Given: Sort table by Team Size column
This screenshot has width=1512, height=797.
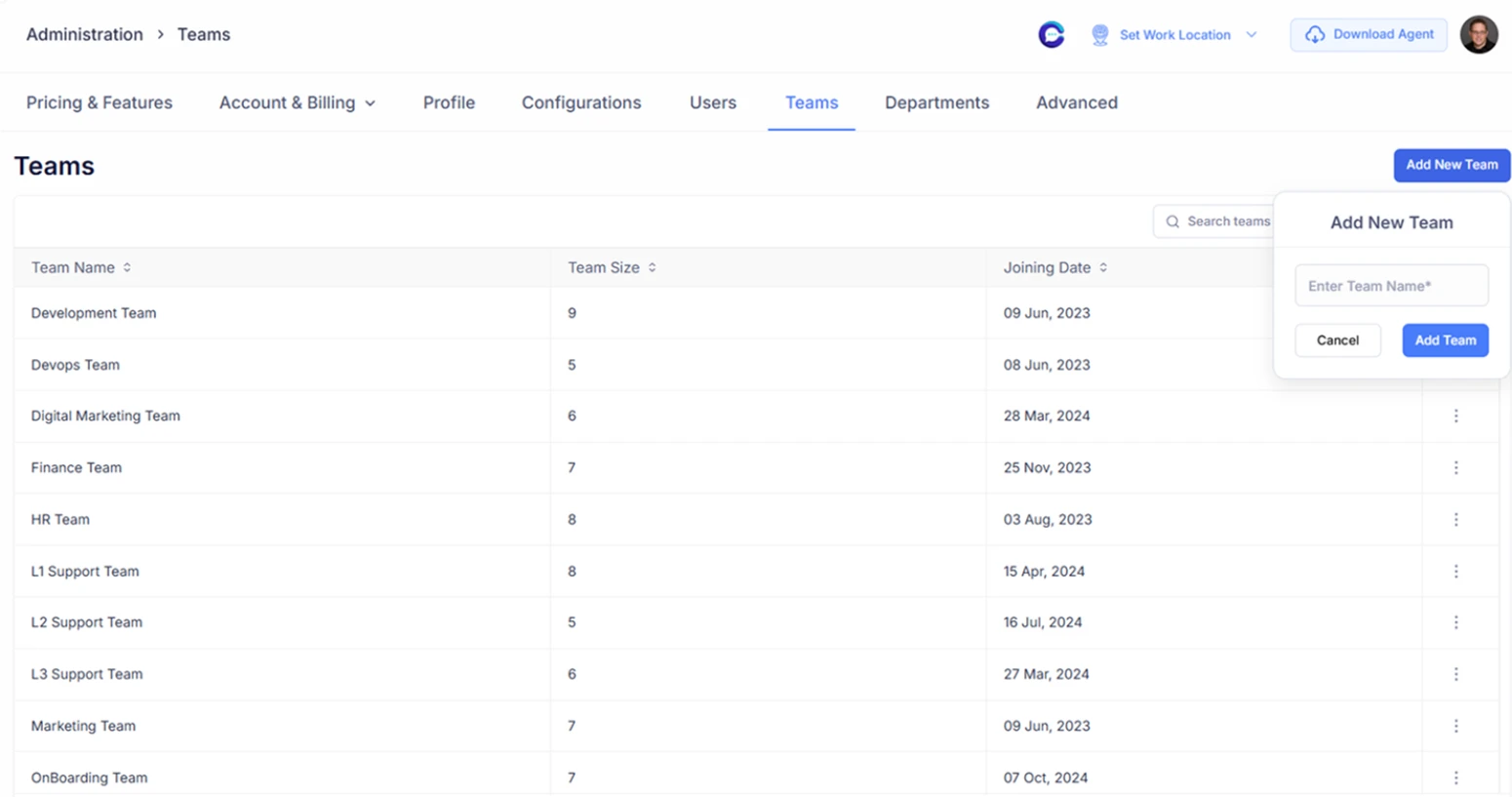Looking at the screenshot, I should pyautogui.click(x=652, y=267).
